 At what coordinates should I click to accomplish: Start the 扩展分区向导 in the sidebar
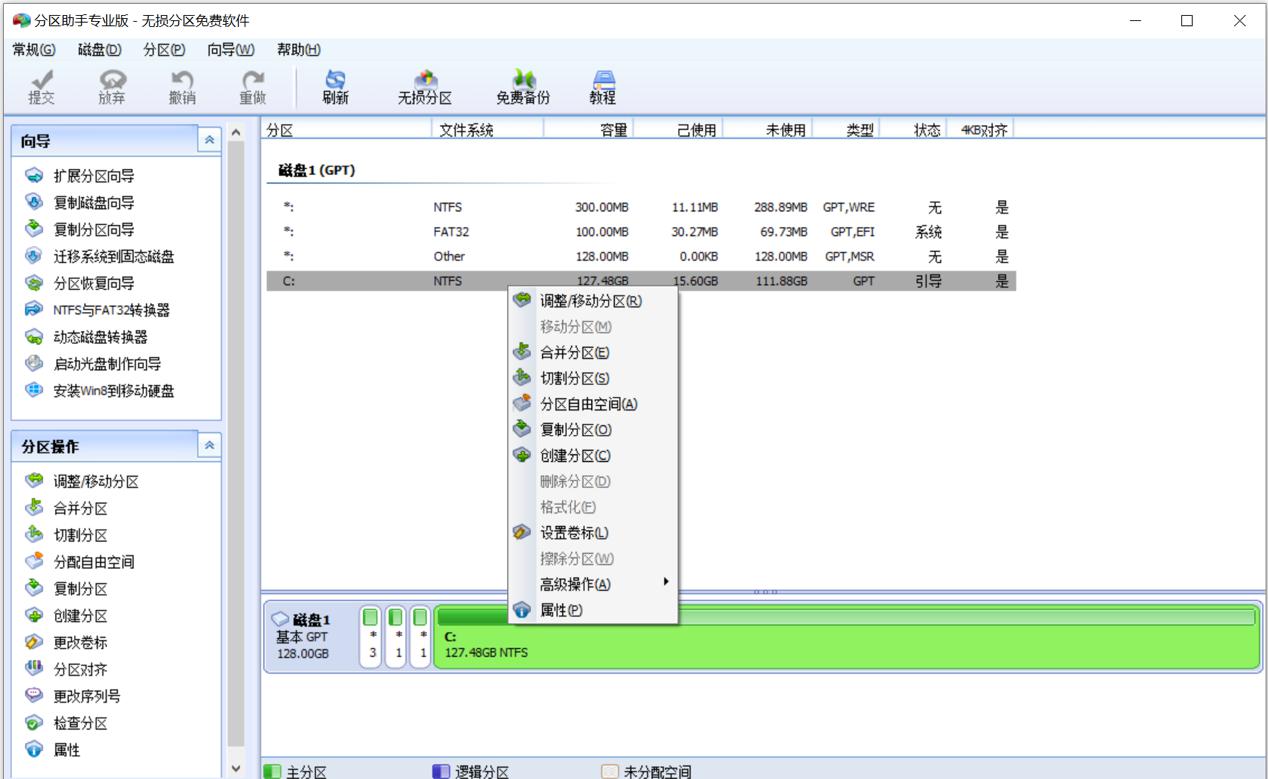click(x=80, y=176)
